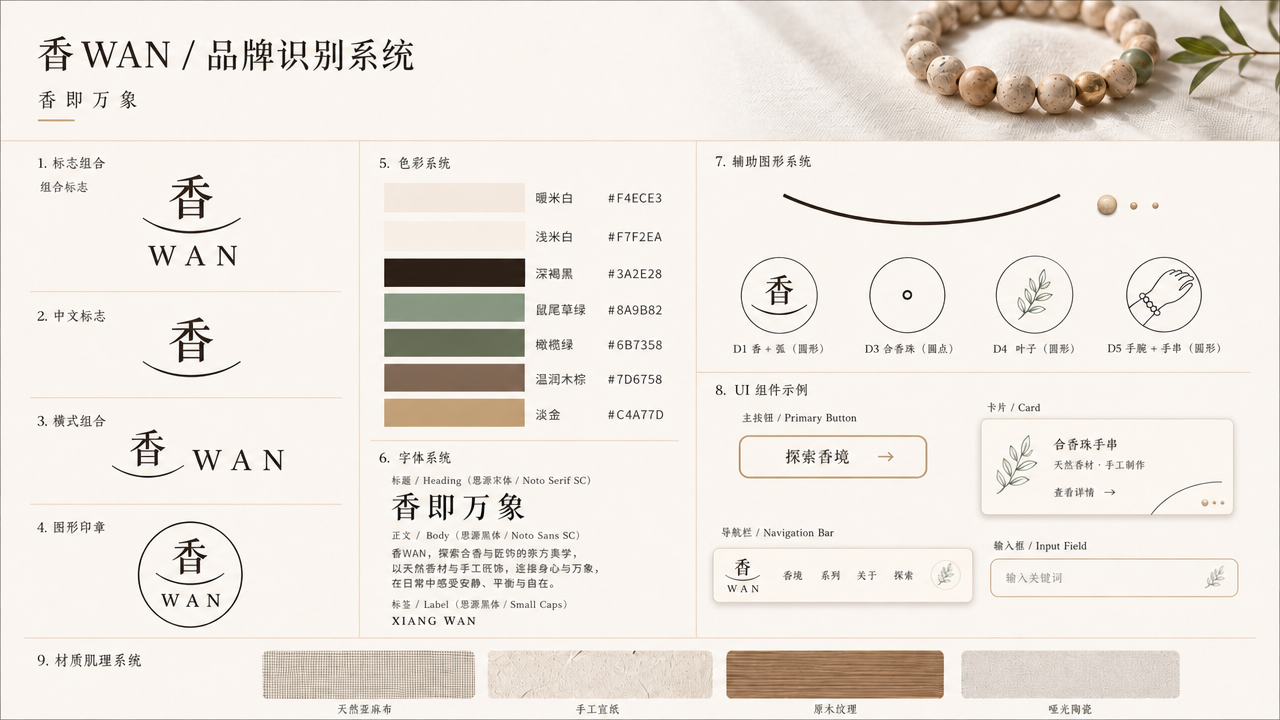The height and width of the screenshot is (720, 1280).
Task: Click the 9. 材质肌理系统 section heading
Action: 90,661
